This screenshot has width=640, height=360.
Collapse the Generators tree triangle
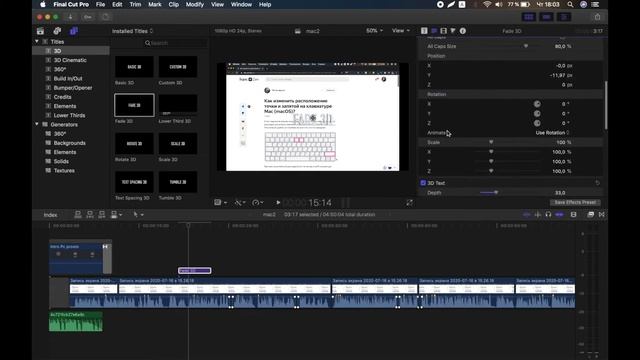[37, 124]
